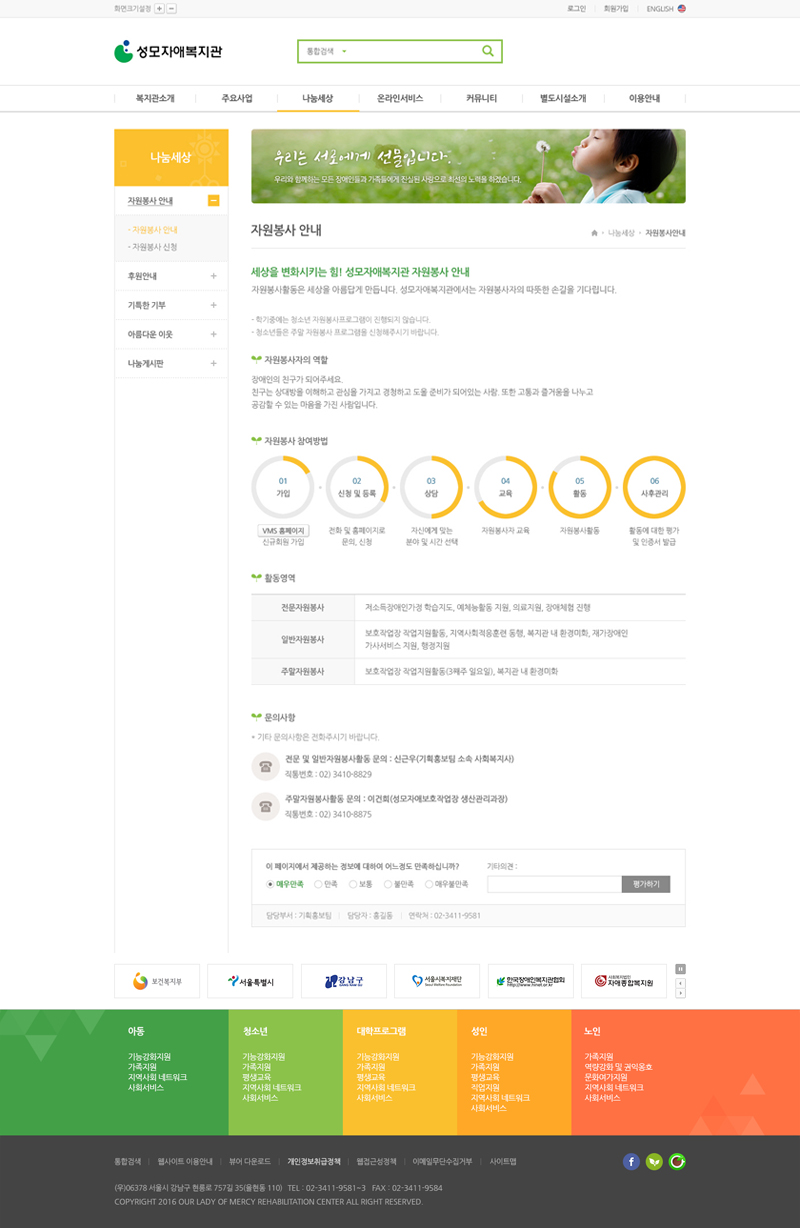Click the 성모자애복지관 logo

168,51
